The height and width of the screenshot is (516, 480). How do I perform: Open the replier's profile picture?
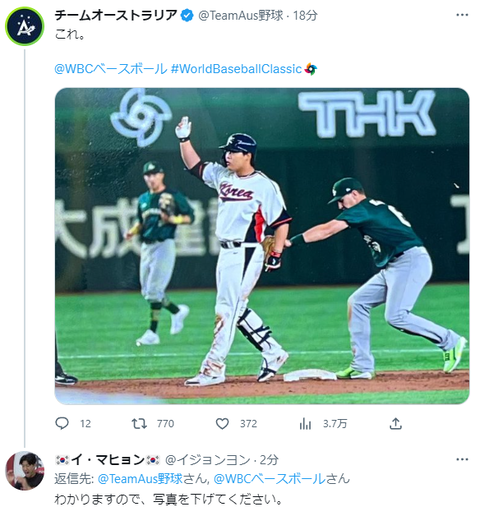click(25, 471)
